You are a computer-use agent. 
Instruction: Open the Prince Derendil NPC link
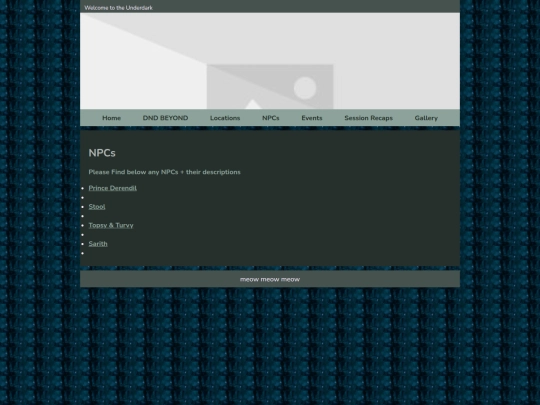pos(113,188)
